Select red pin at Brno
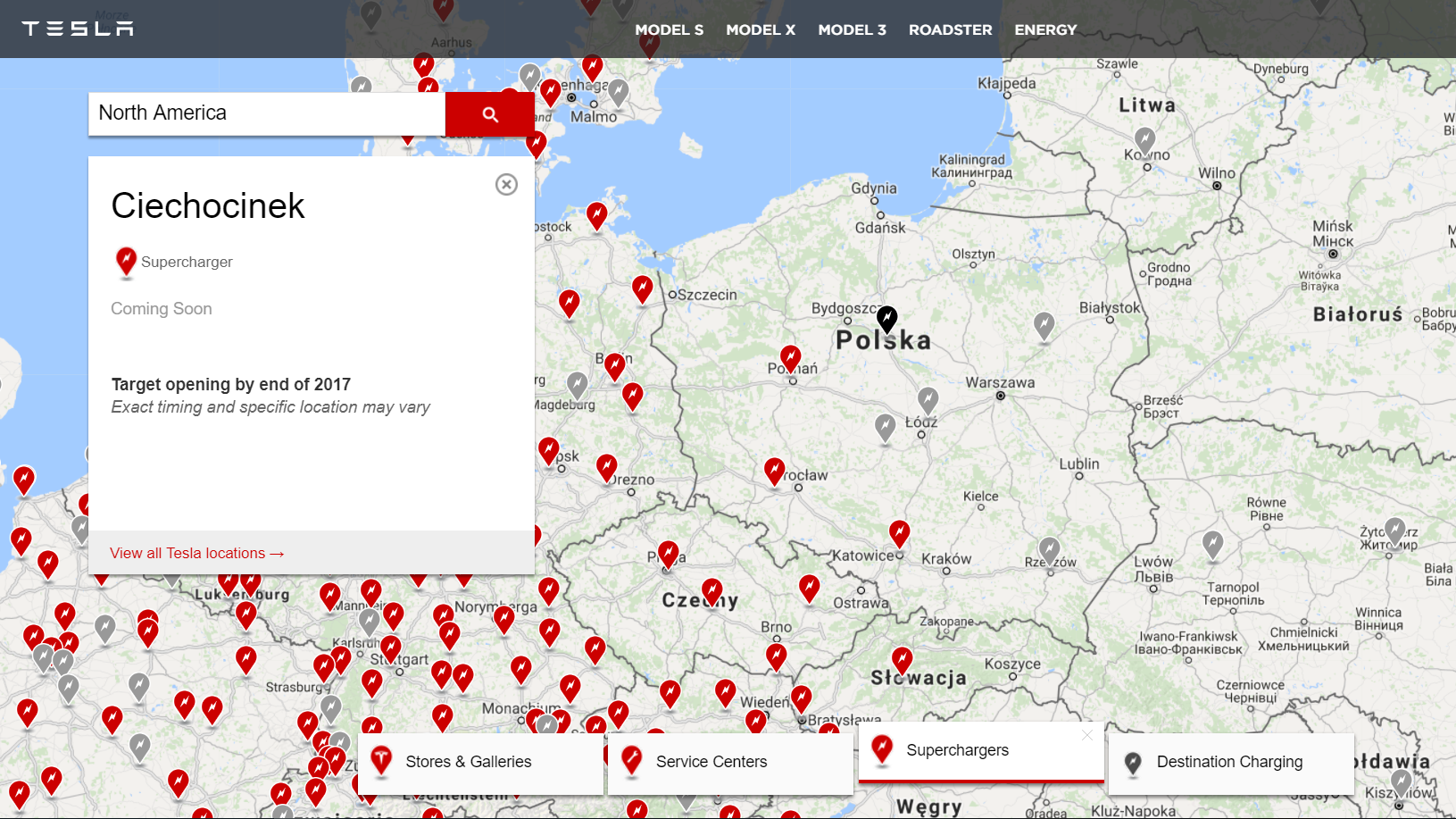The width and height of the screenshot is (1456, 819). [x=776, y=657]
